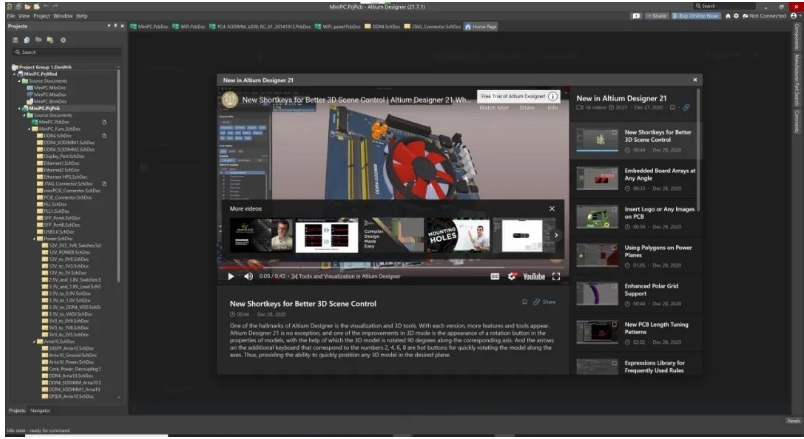The width and height of the screenshot is (804, 439).
Task: Open the Panels button at bottom right
Action: click(x=793, y=421)
